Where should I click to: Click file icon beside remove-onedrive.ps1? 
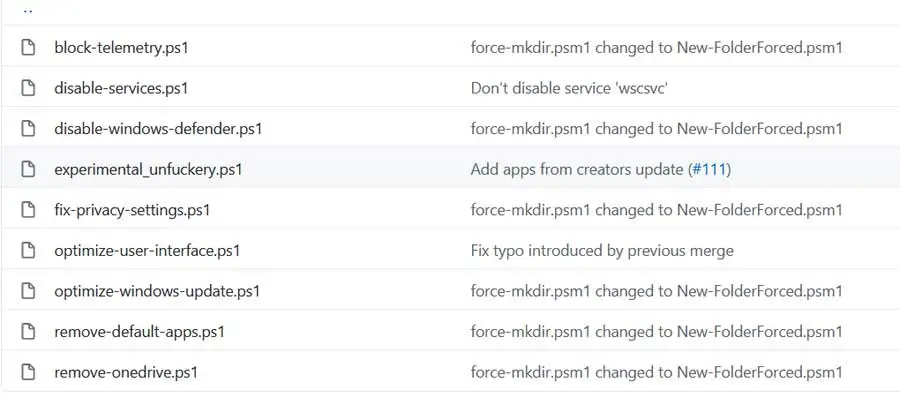click(x=28, y=372)
